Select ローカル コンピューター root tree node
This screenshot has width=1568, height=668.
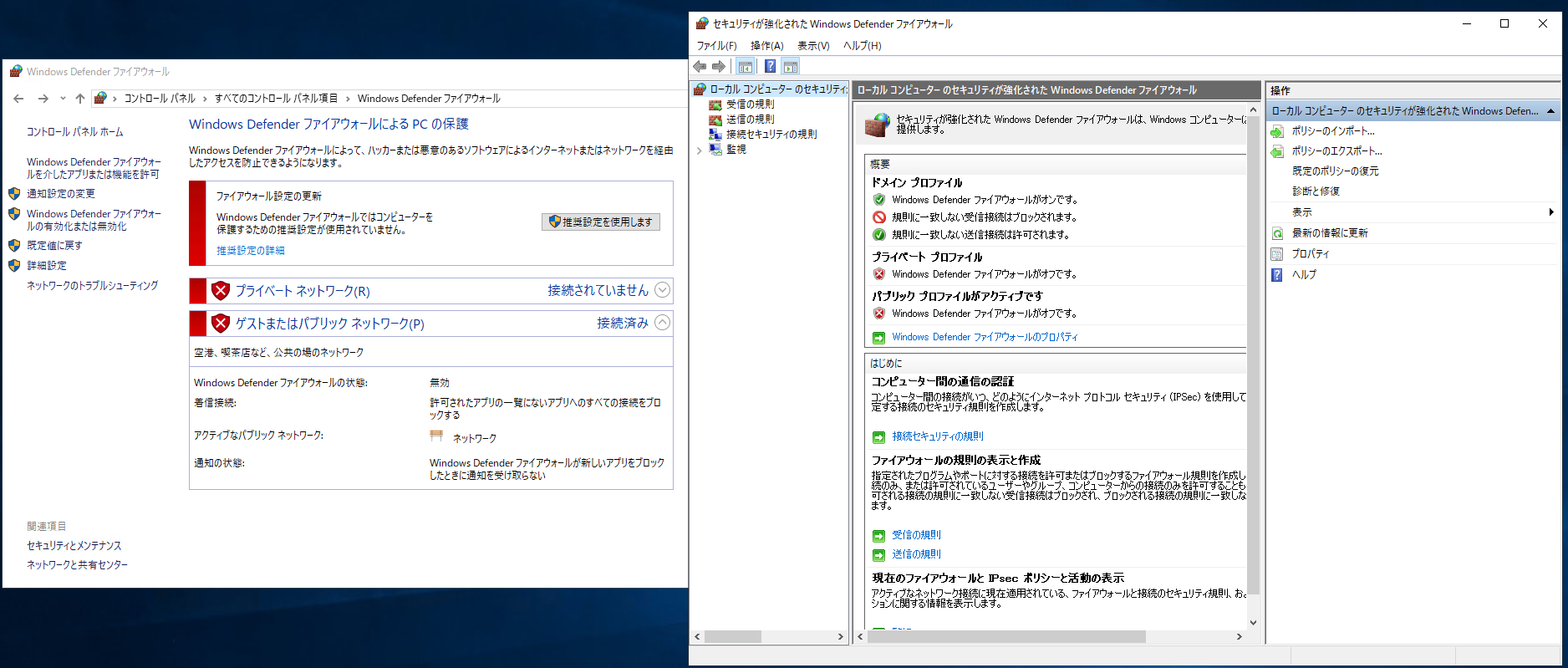pyautogui.click(x=778, y=89)
